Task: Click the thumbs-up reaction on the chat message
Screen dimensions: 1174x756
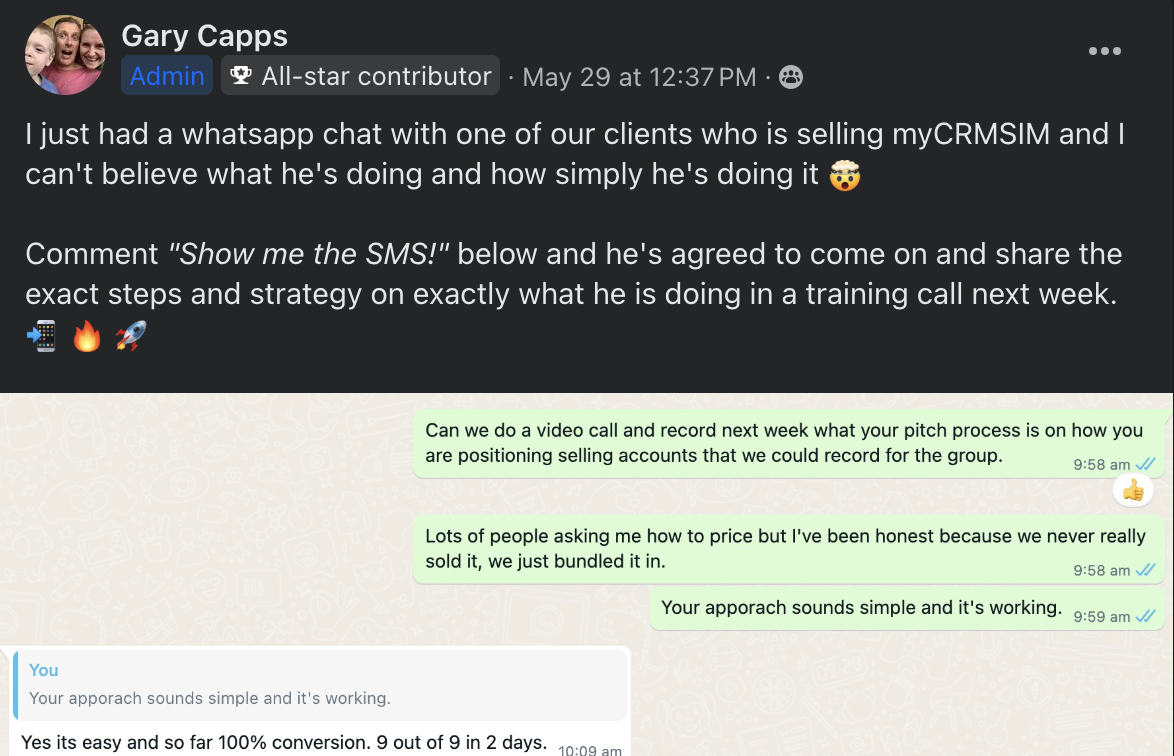Action: coord(1133,490)
